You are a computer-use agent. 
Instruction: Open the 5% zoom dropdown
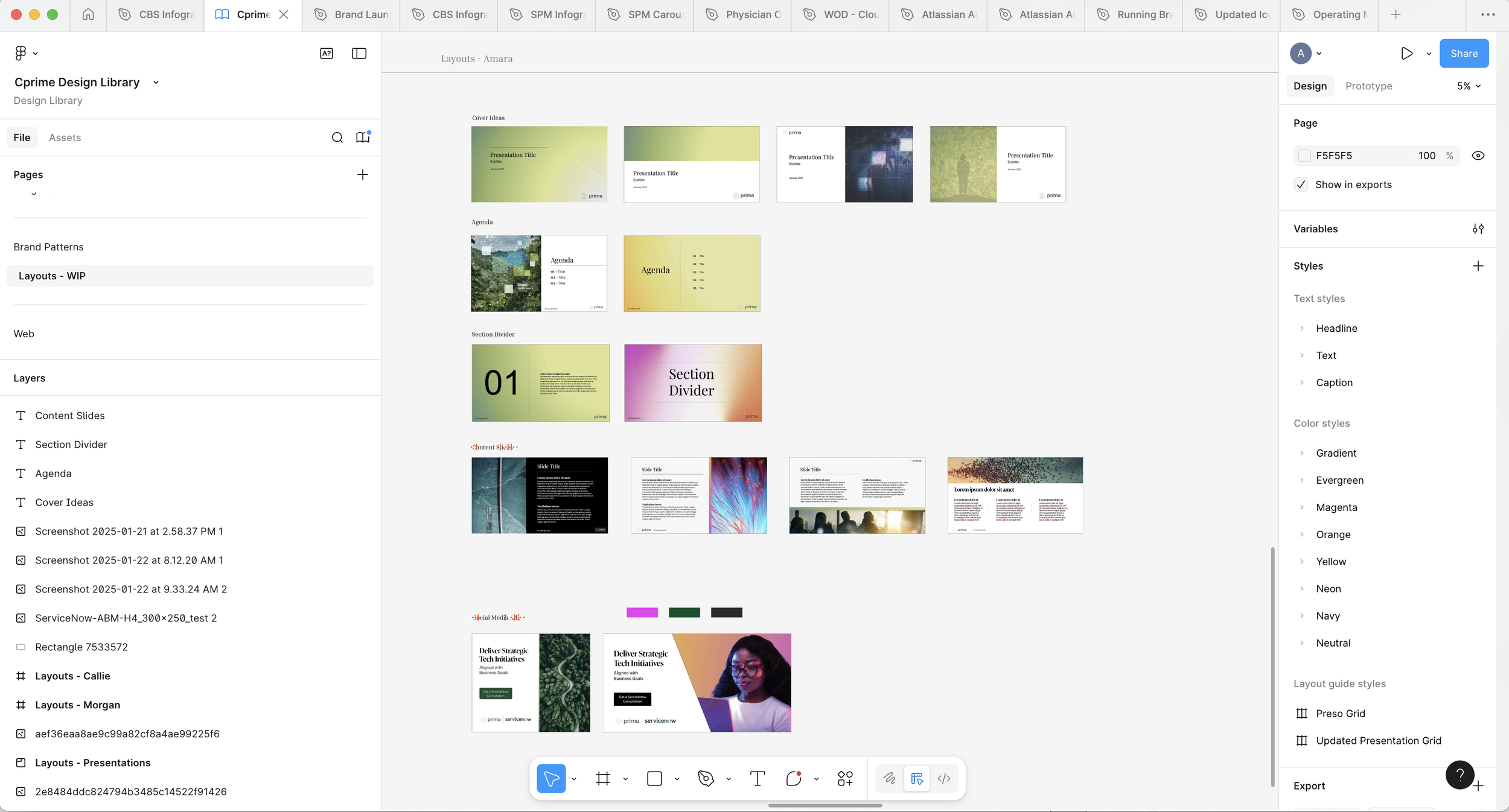click(x=1468, y=86)
